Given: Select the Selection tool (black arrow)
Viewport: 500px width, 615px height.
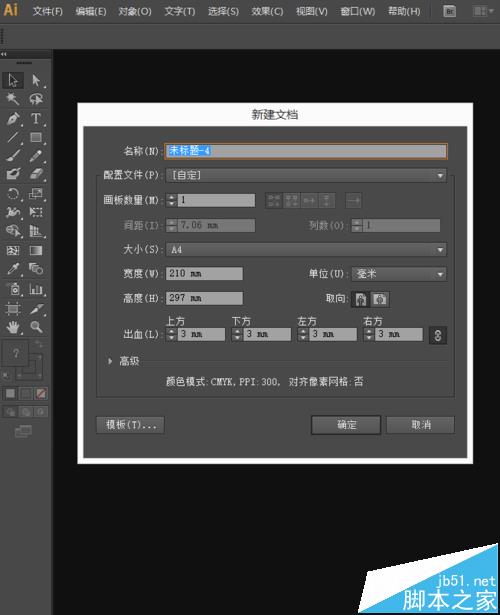Looking at the screenshot, I should 13,80.
